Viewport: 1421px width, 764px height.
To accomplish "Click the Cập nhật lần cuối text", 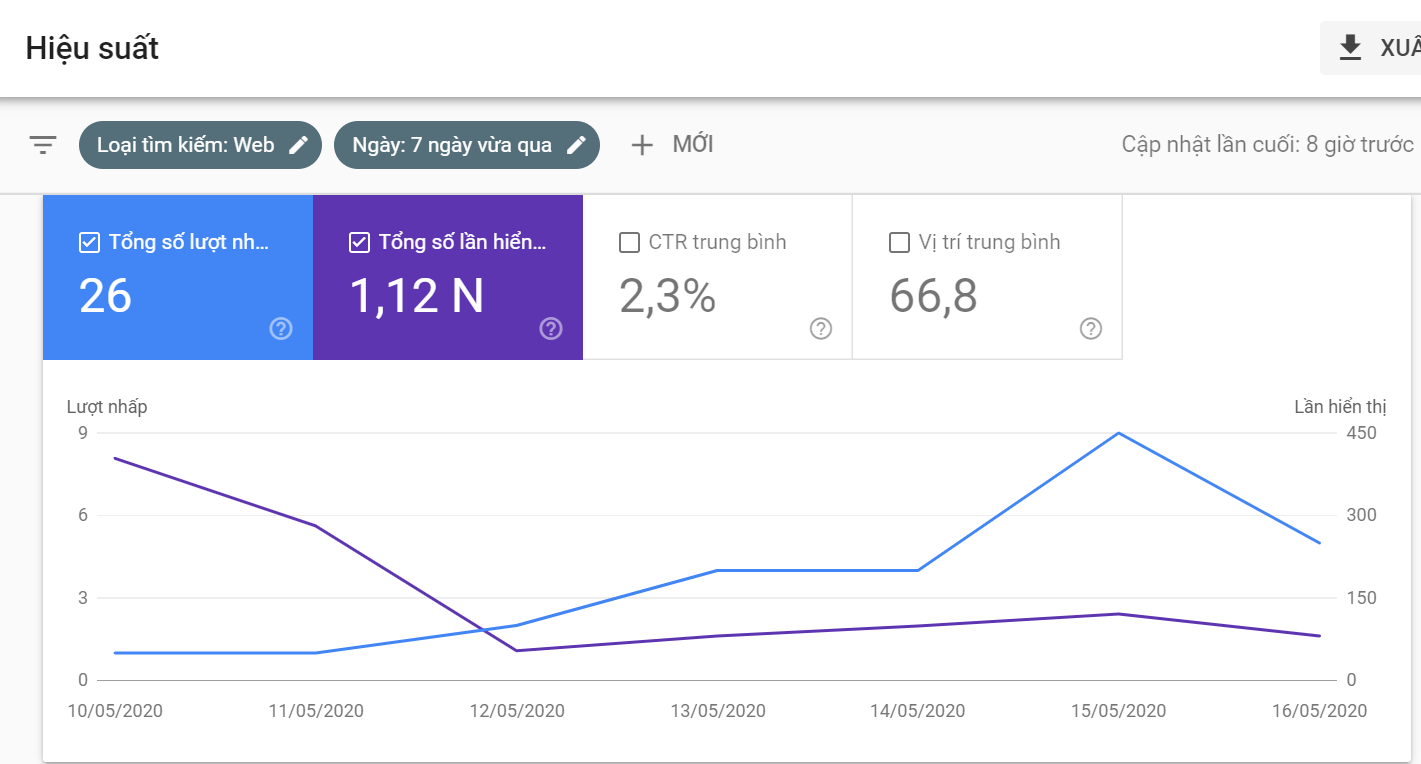I will click(x=1267, y=145).
